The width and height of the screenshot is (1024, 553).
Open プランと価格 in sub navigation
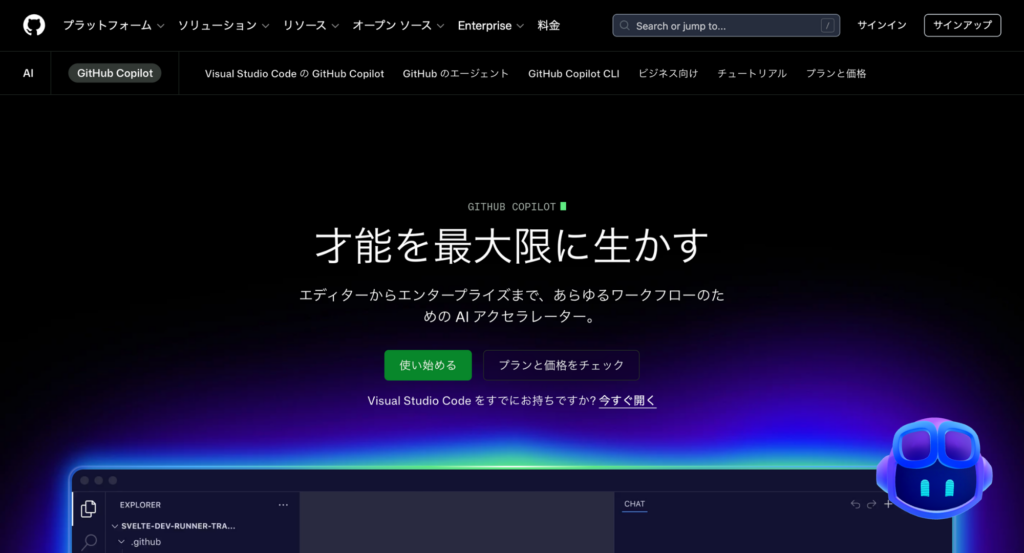(836, 74)
